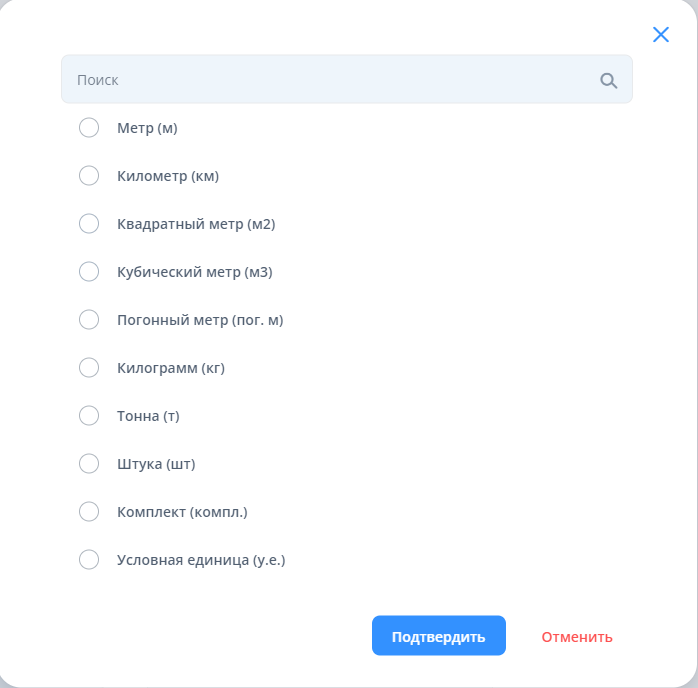Select the Тонна (т) radio button

point(89,416)
